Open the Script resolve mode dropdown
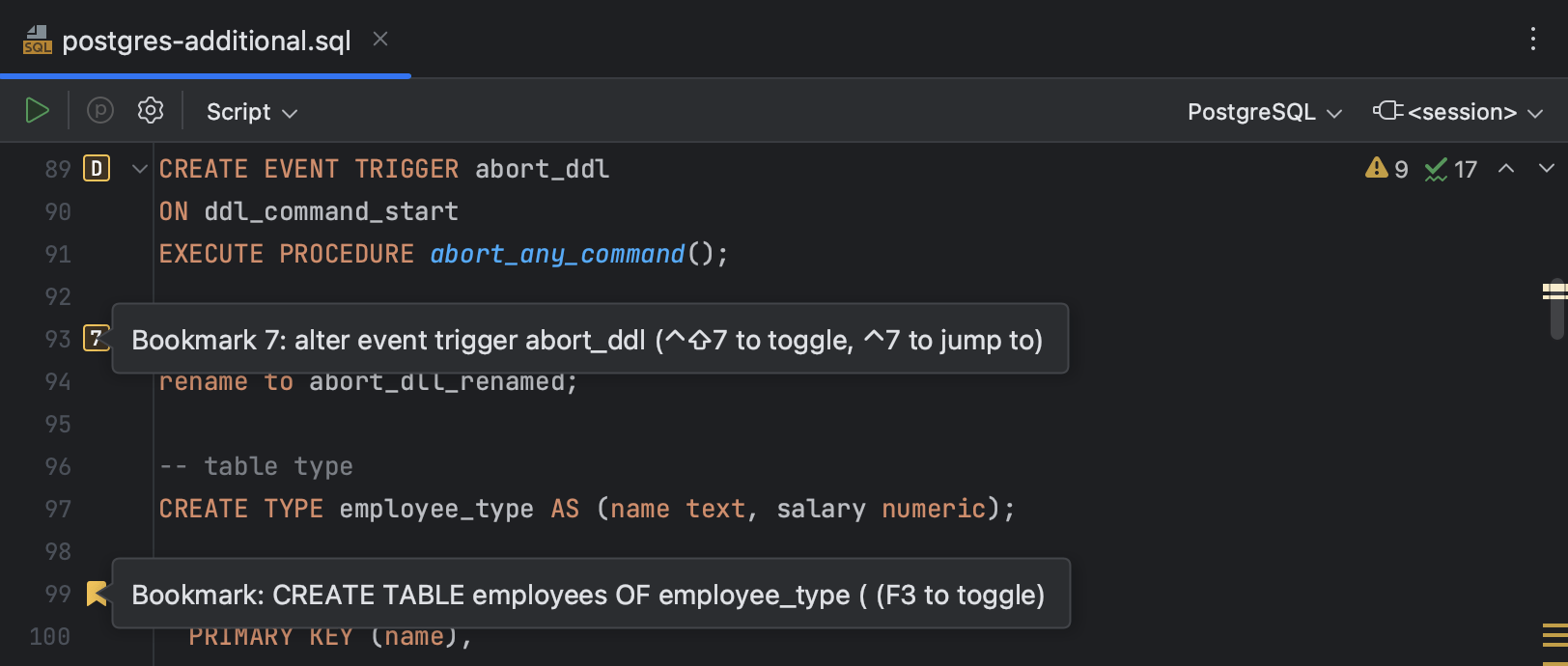Screen dimensions: 1568x666 [x=251, y=112]
